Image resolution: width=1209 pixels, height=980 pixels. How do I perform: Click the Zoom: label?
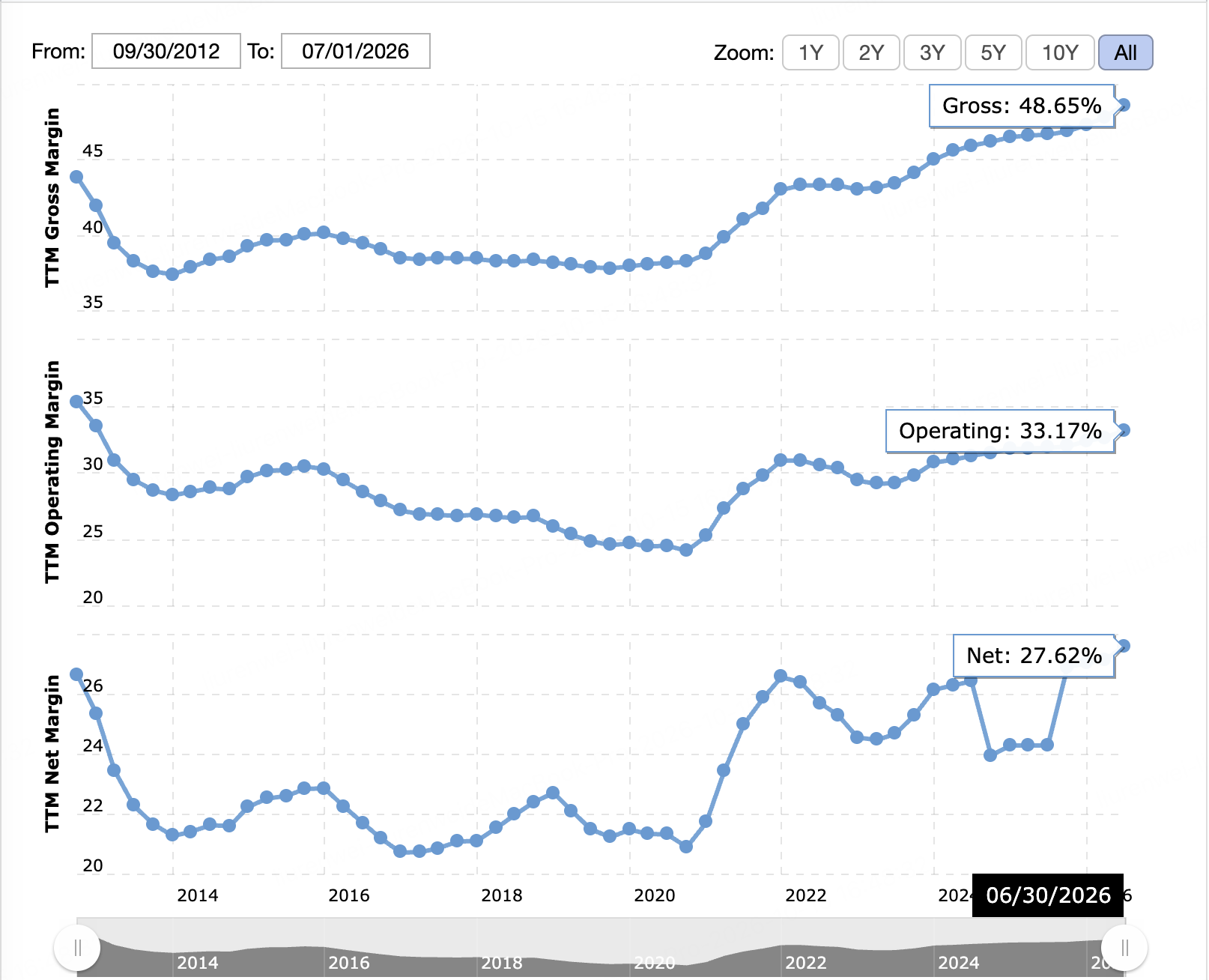pos(744,53)
